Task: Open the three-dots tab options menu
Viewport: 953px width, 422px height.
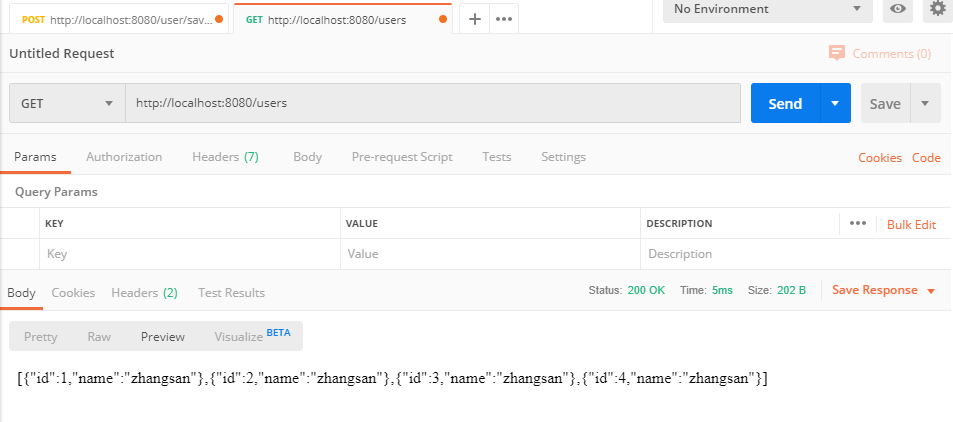Action: tap(504, 19)
